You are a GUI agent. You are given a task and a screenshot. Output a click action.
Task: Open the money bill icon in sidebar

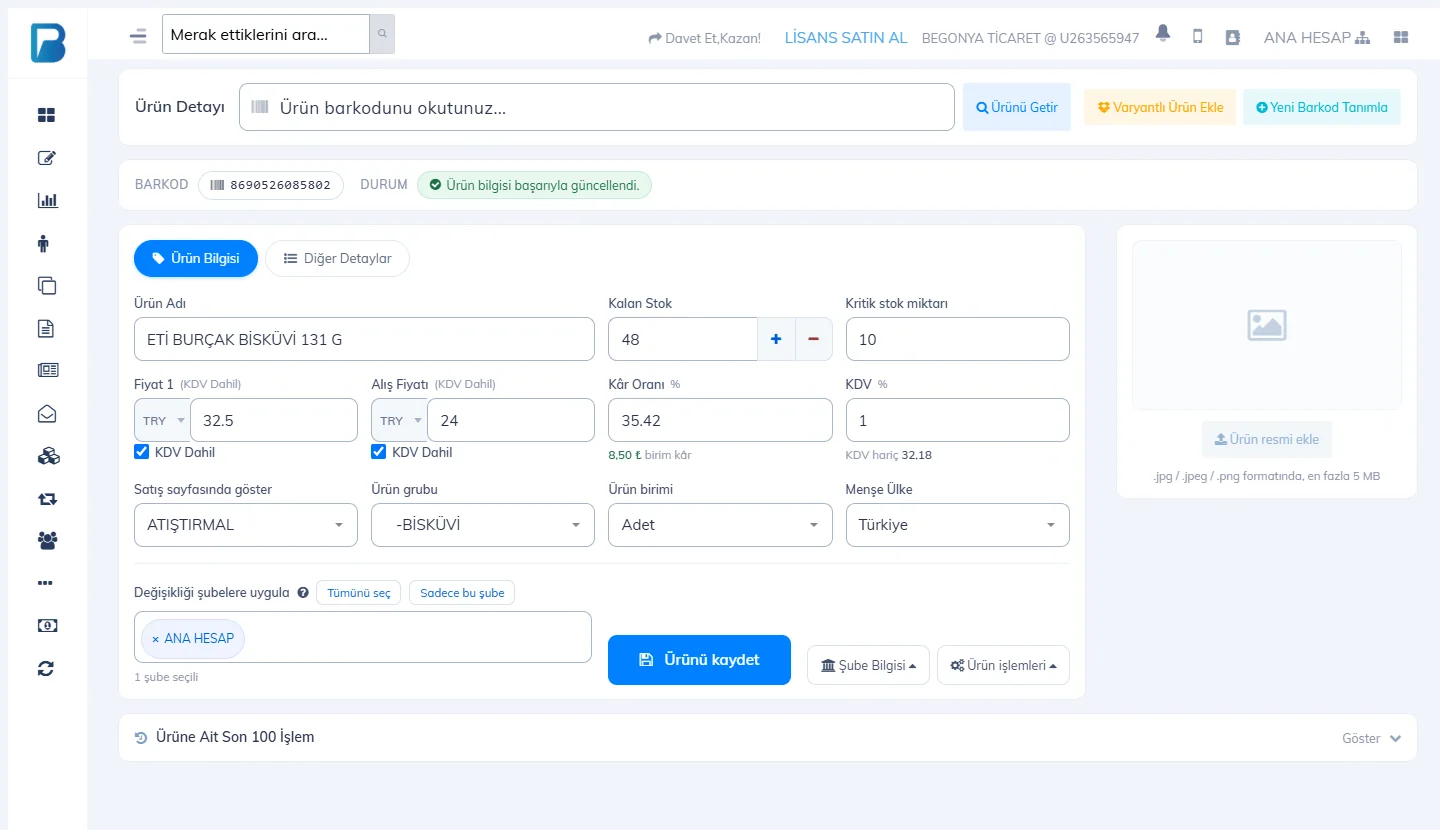click(x=47, y=626)
